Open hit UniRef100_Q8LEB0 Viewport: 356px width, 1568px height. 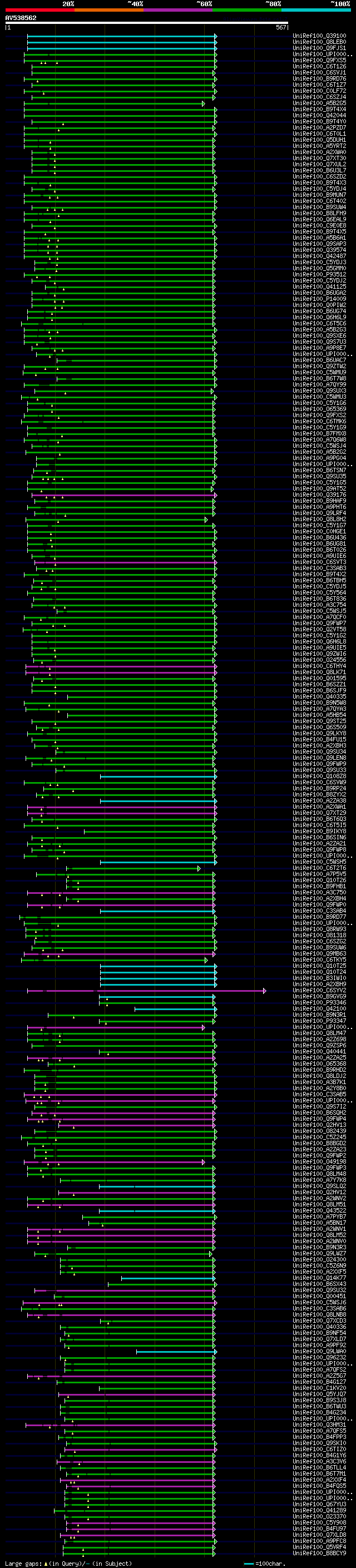(319, 42)
